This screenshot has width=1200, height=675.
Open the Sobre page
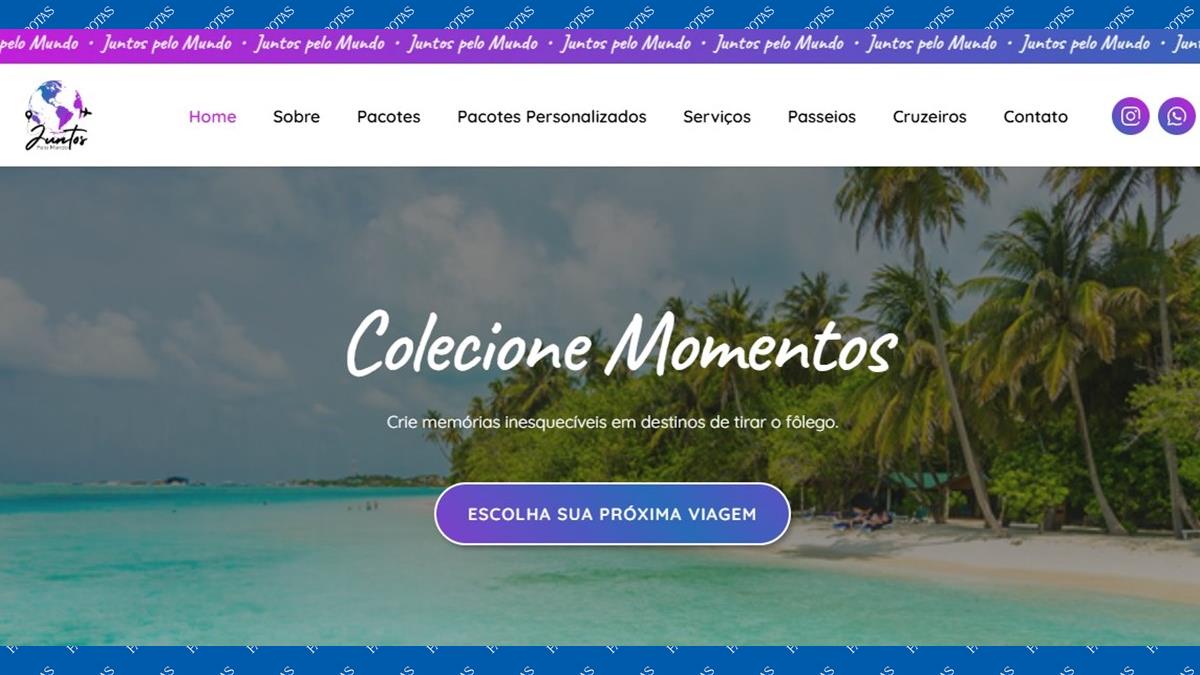[x=297, y=117]
